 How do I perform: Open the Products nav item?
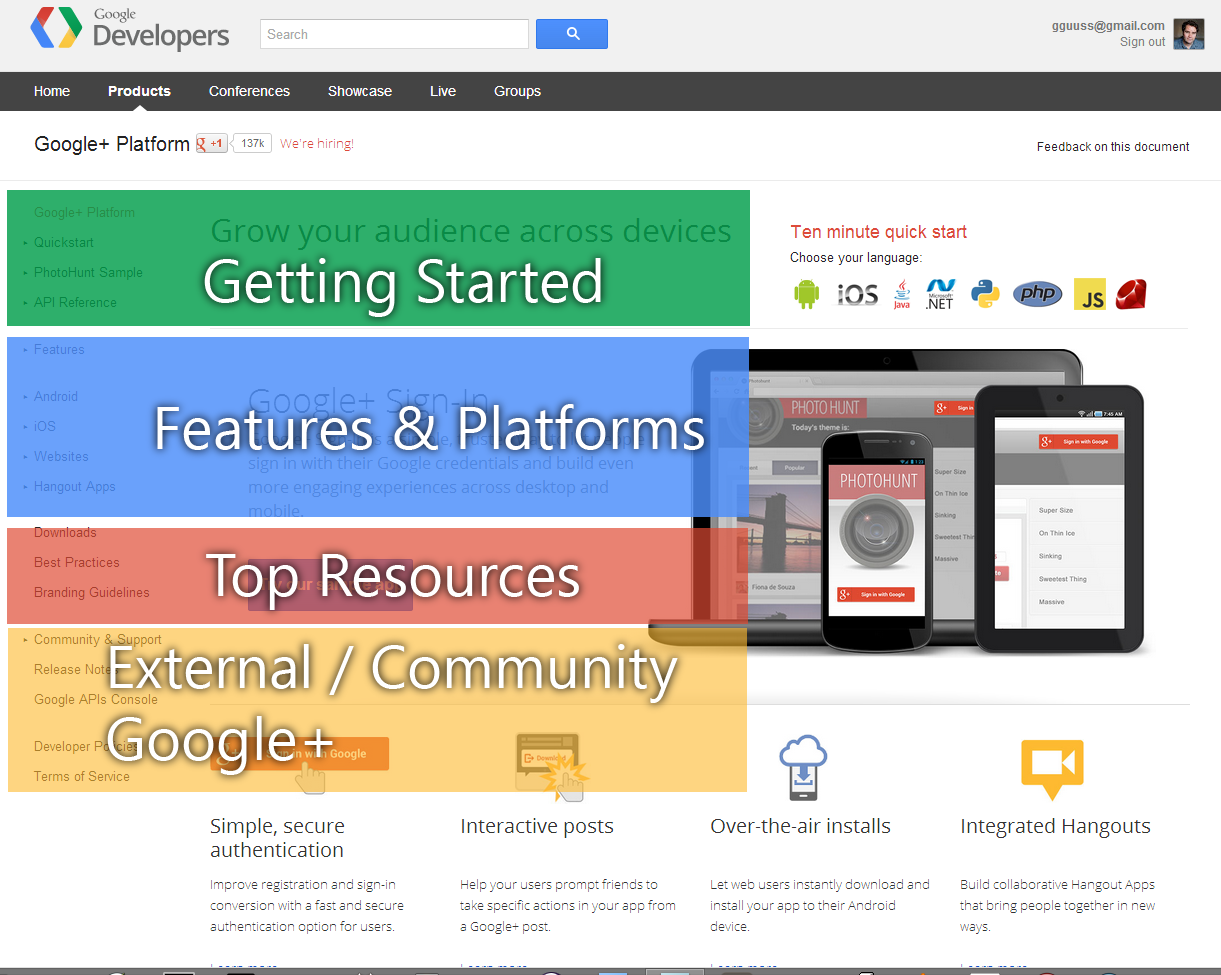click(x=139, y=91)
